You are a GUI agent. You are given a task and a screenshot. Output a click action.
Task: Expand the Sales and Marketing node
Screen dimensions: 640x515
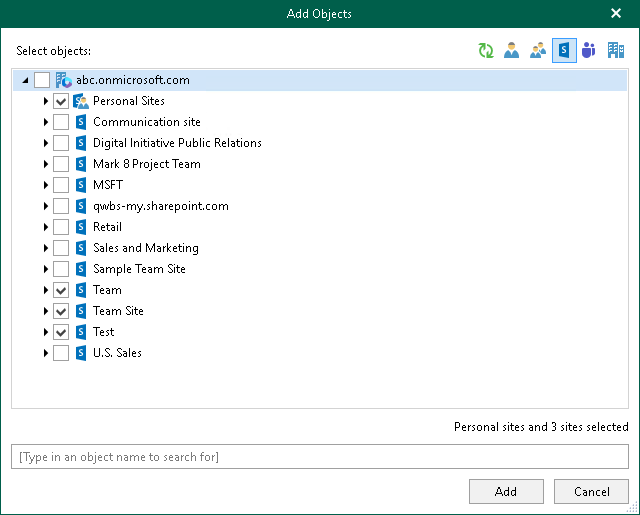tap(46, 248)
